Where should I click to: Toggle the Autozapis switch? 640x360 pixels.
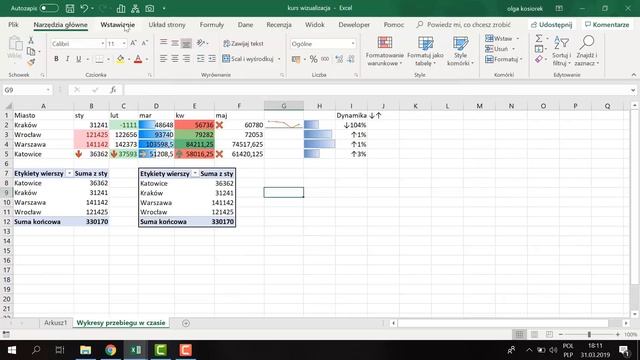(x=49, y=8)
